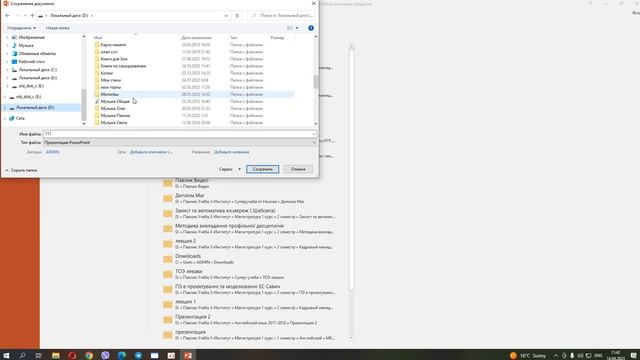Expand Локальный диск (C:) tree node
Screen dimensions: 640x360
(7, 70)
